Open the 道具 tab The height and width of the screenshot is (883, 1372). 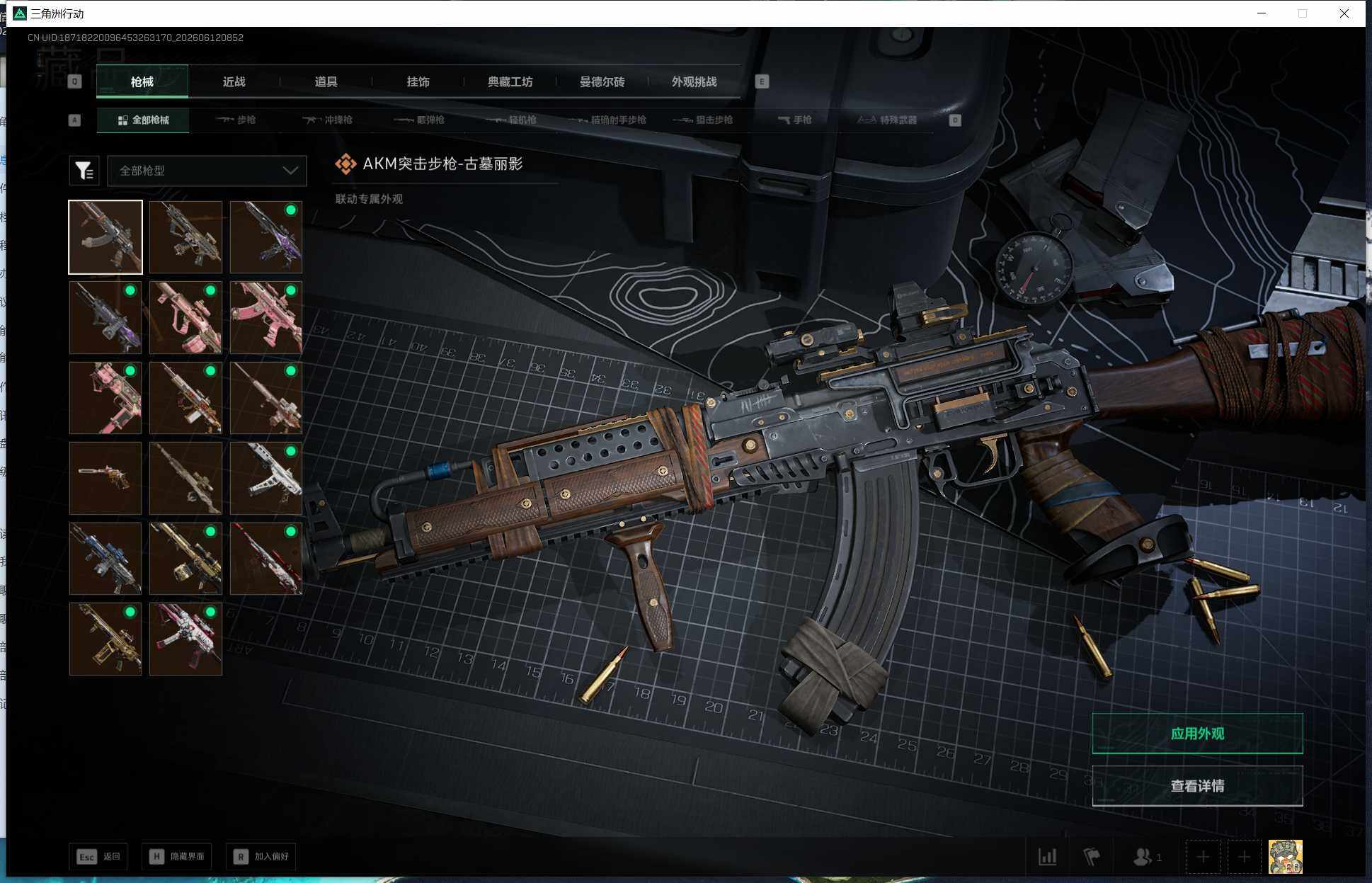click(x=326, y=81)
